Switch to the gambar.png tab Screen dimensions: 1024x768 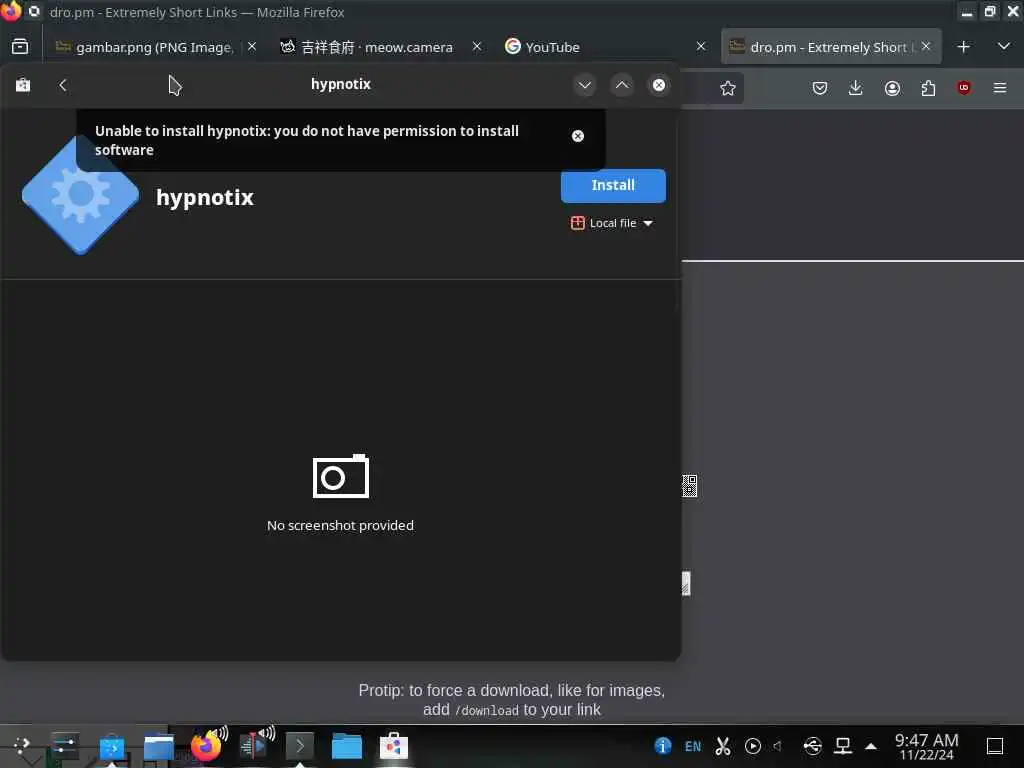coord(154,47)
